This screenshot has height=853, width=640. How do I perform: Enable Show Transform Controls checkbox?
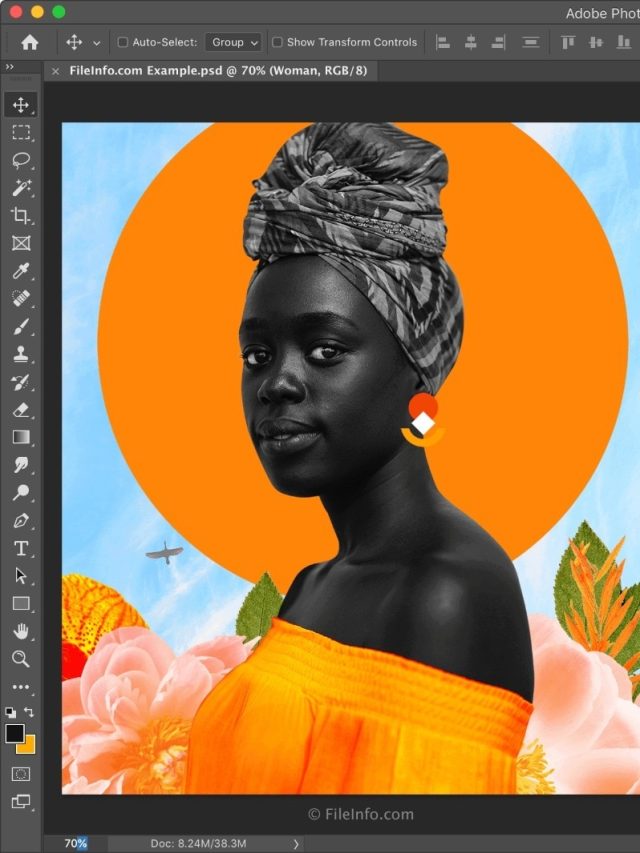(x=278, y=42)
